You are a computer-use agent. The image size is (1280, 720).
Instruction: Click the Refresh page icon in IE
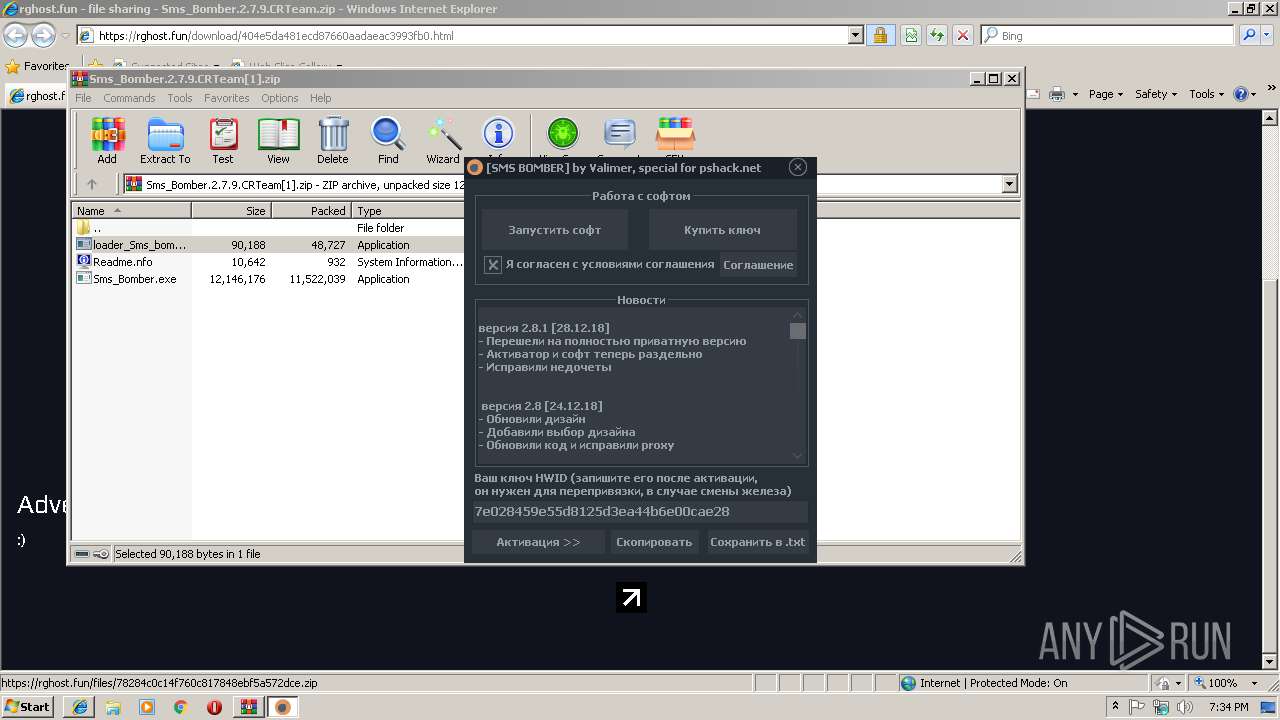(x=936, y=35)
